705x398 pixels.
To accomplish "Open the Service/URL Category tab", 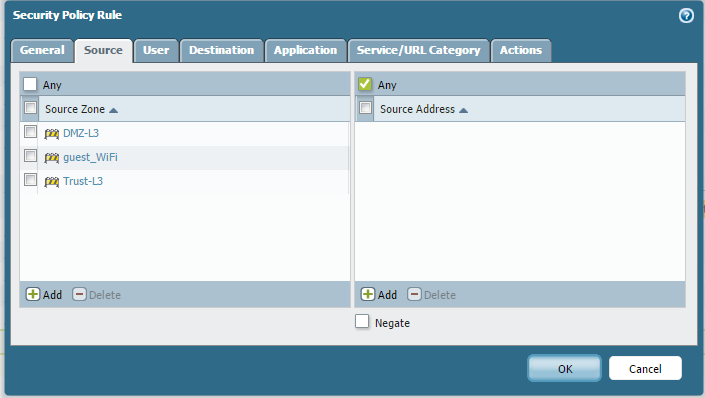I will [419, 50].
